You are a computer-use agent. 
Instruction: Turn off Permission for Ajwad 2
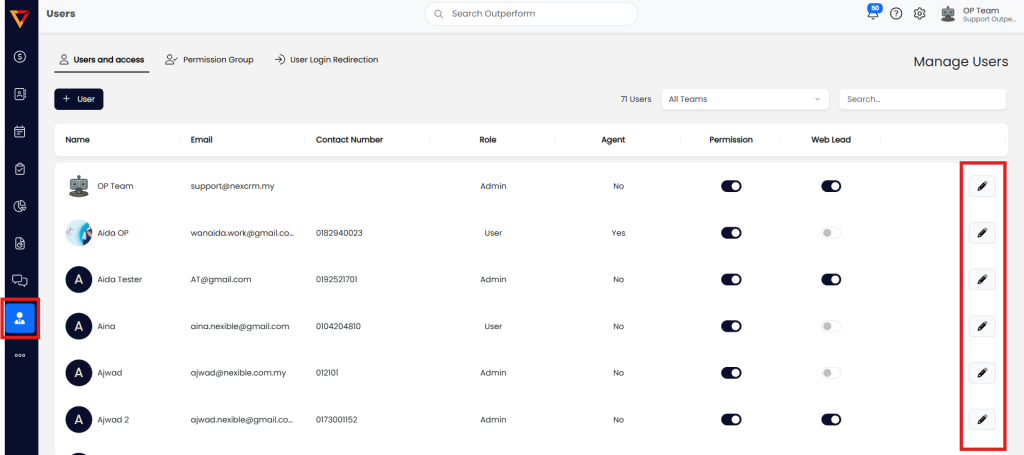731,419
